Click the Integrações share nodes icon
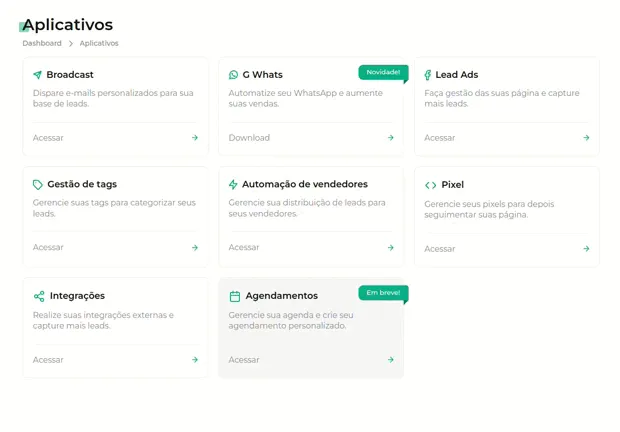 39,296
